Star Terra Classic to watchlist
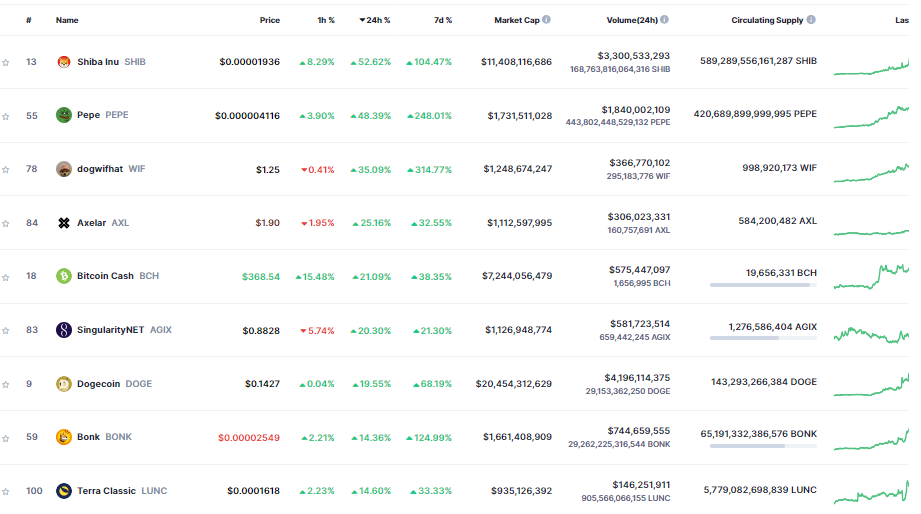This screenshot has width=921, height=514. tap(6, 492)
